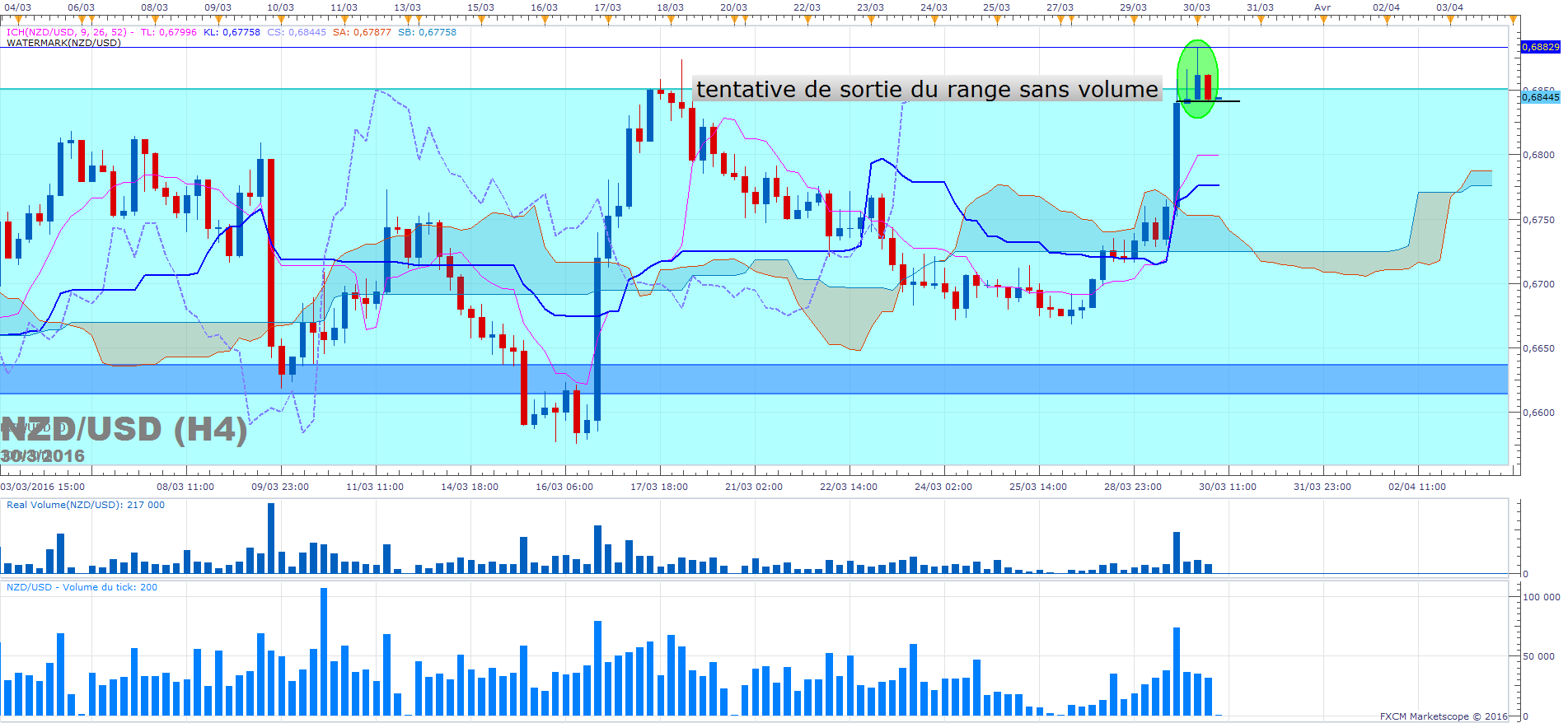Click the orange event marker under 17/03
Screen dimensions: 1568x723
(x=607, y=19)
